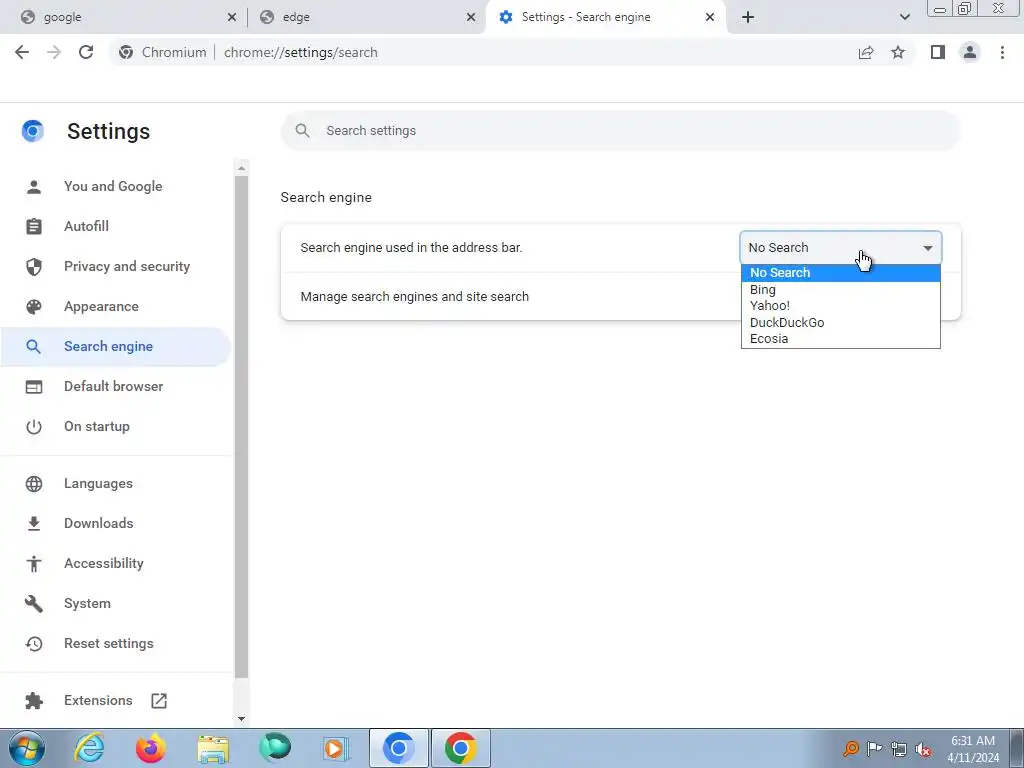Choose No Search from the dropdown list
Screen dimensions: 1024x768
840,273
